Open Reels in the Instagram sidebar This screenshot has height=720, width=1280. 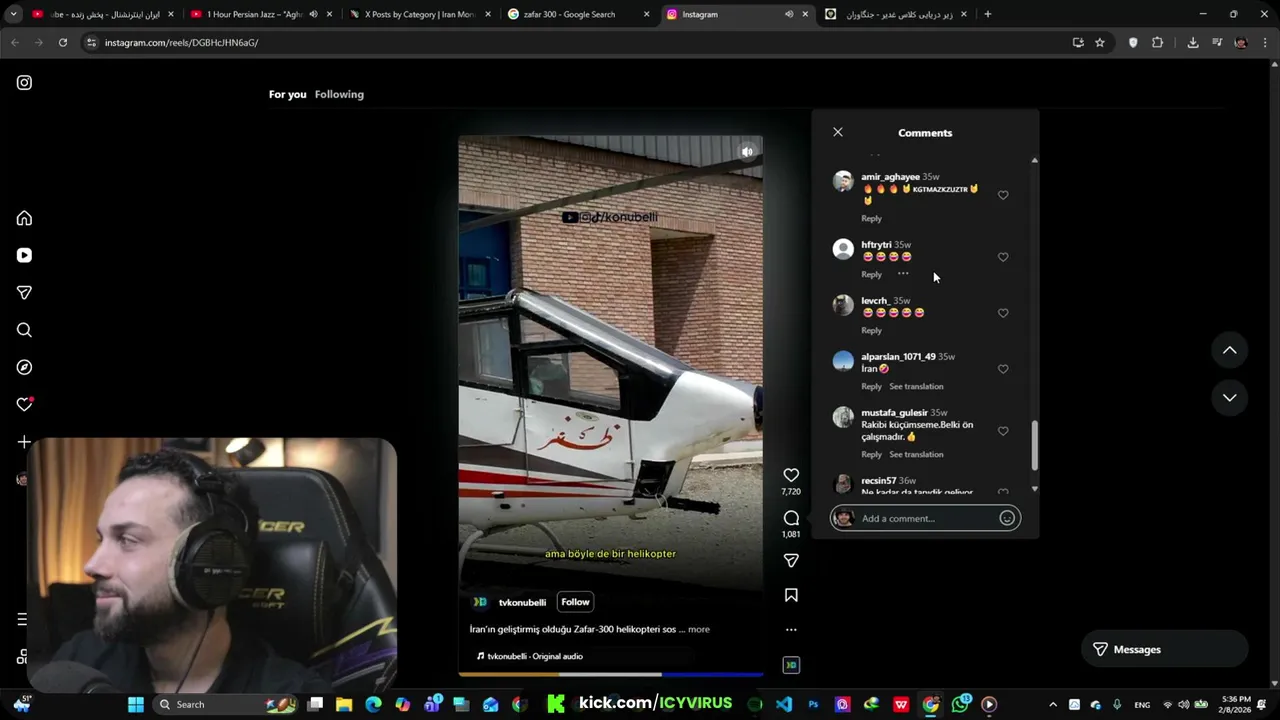point(24,255)
